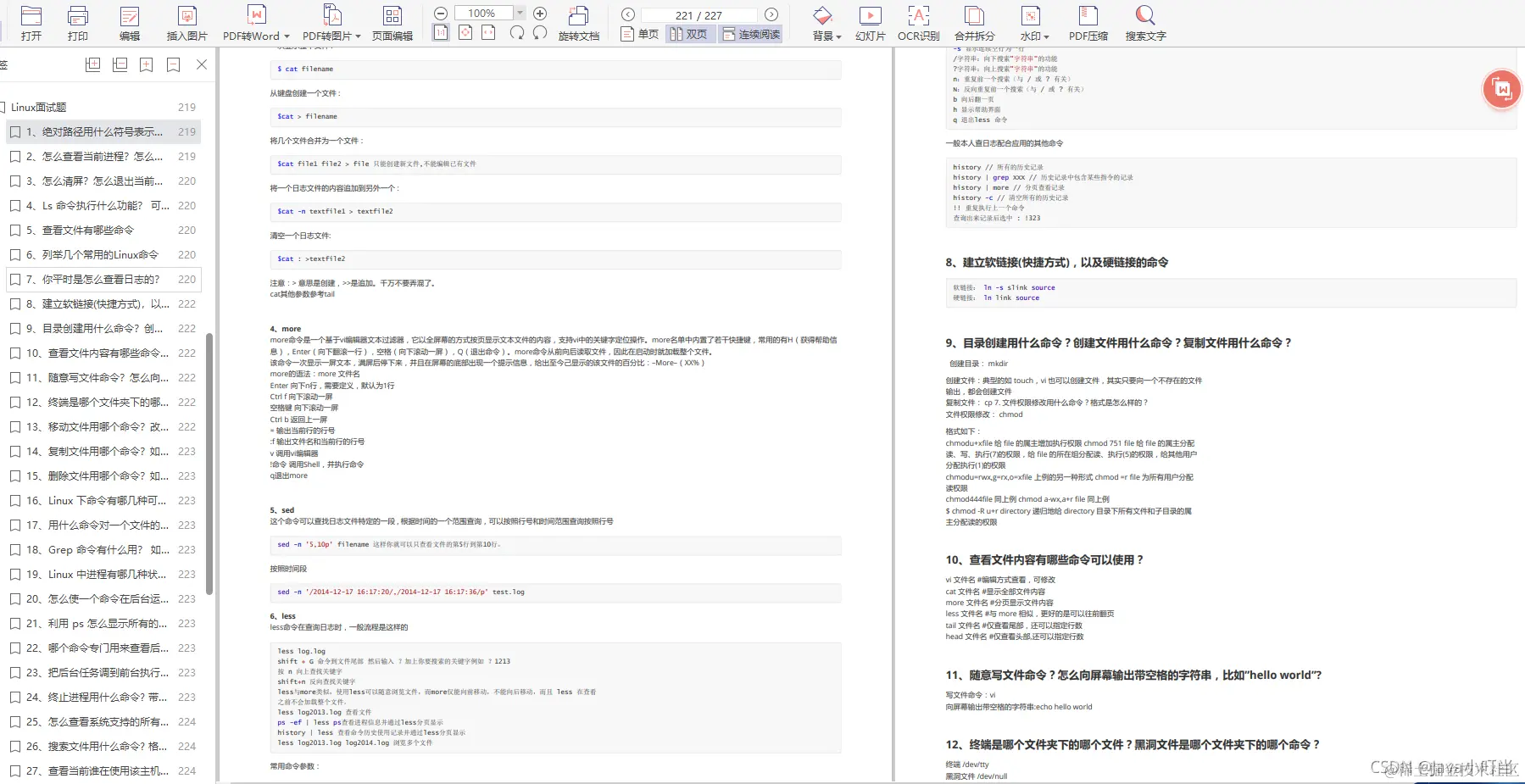Select bookmark 5、查看文件有哪些命令

pyautogui.click(x=103, y=230)
